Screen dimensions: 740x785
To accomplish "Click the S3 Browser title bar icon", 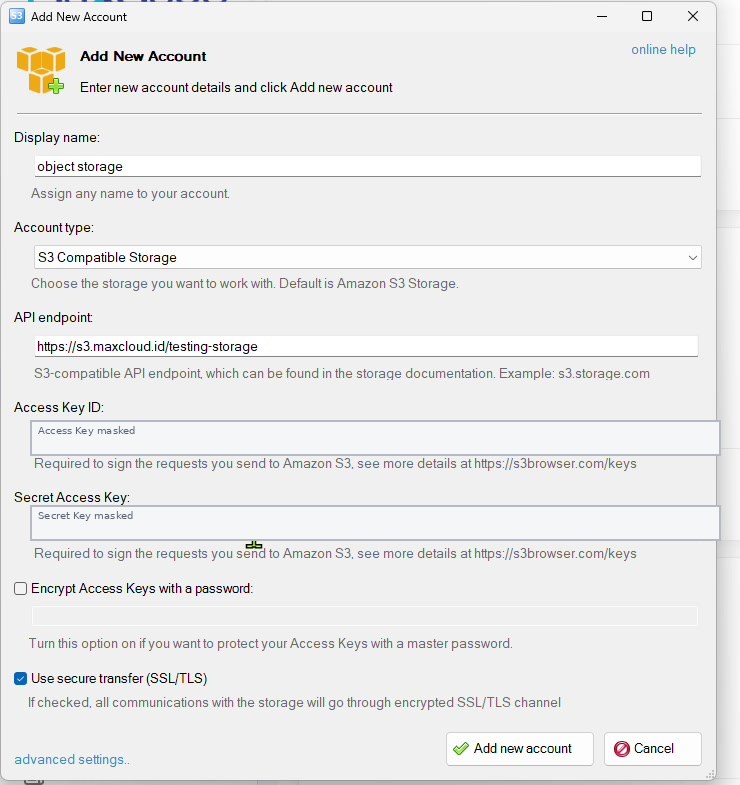I will tap(17, 16).
